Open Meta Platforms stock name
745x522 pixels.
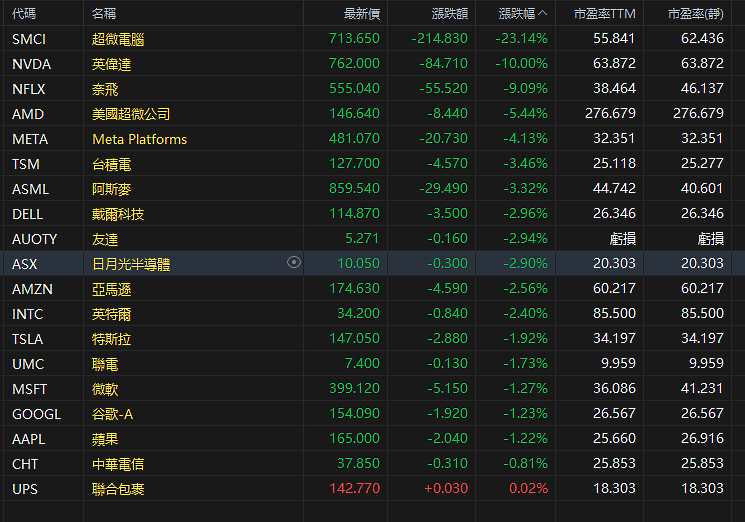point(140,139)
